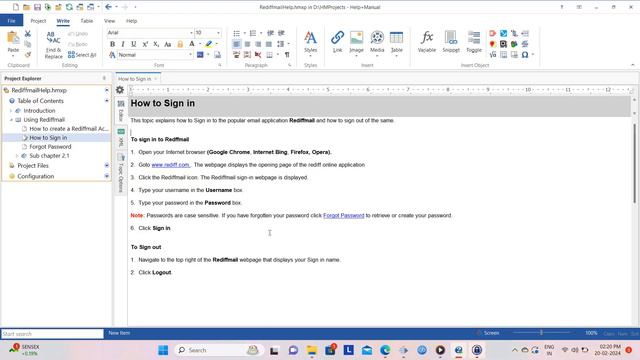Screen dimensions: 640x360
Task: Toggle Italic formatting
Action: coord(123,44)
